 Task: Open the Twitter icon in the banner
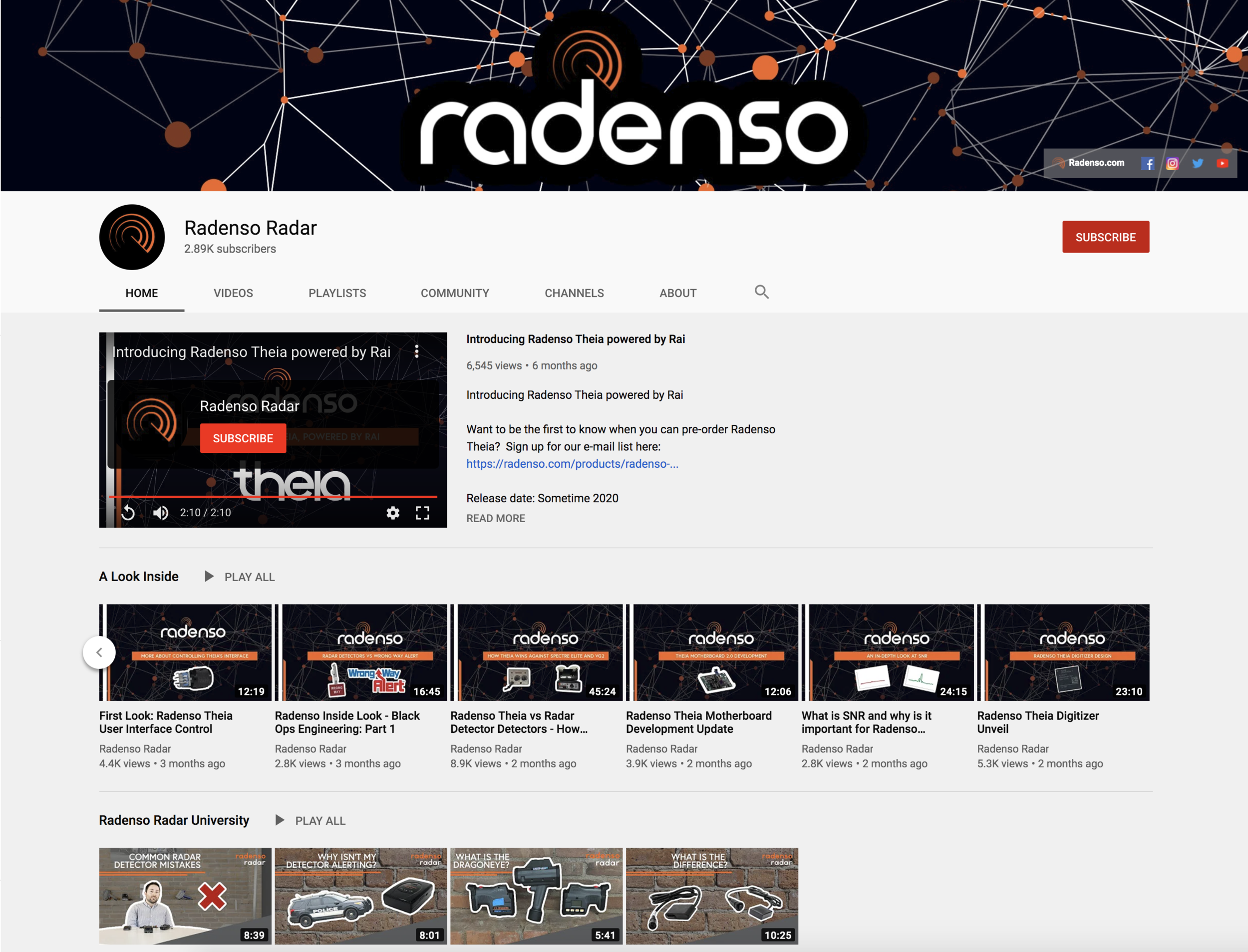point(1197,163)
